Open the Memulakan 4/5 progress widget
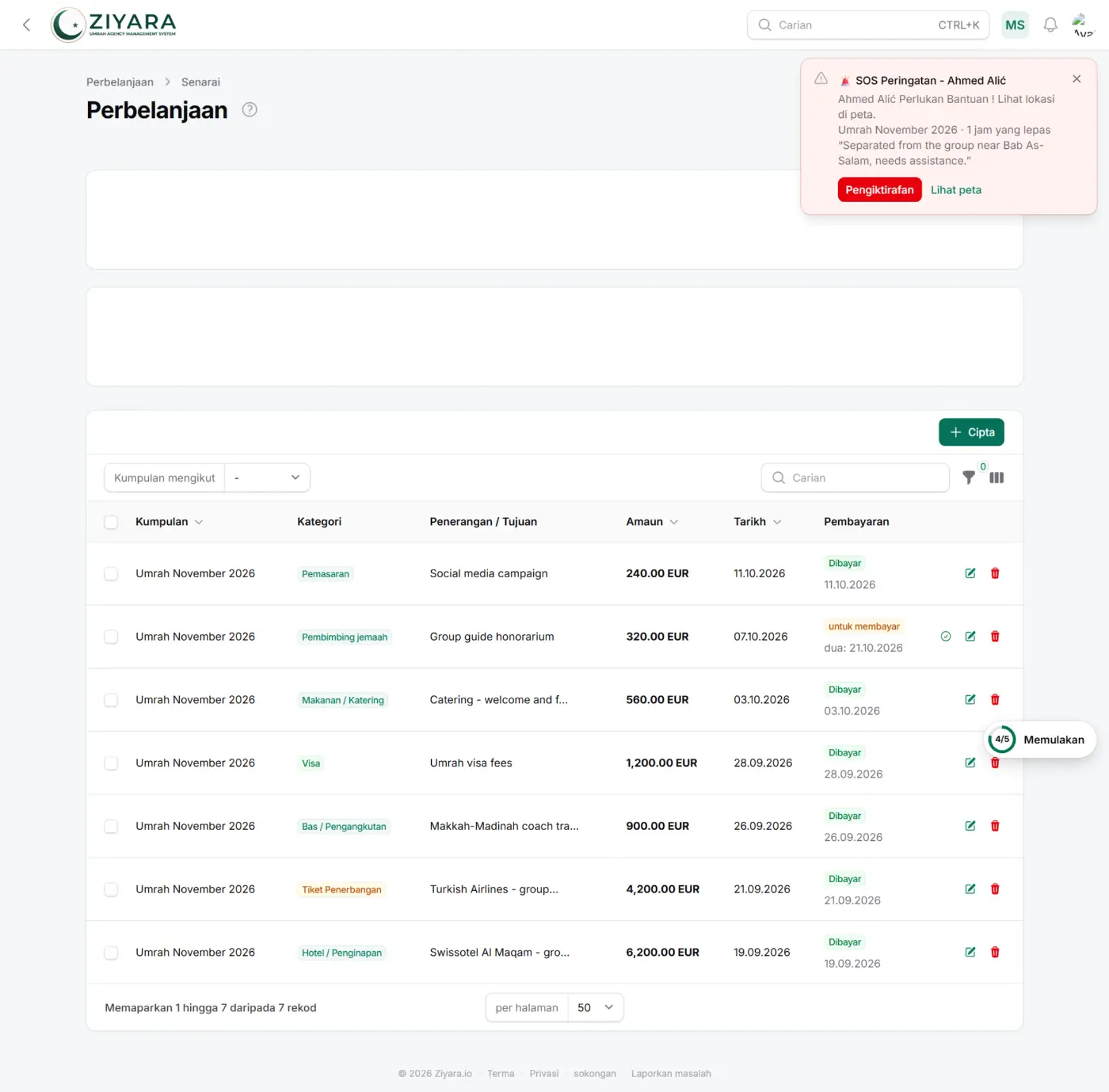Viewport: 1109px width, 1092px height. 1039,740
